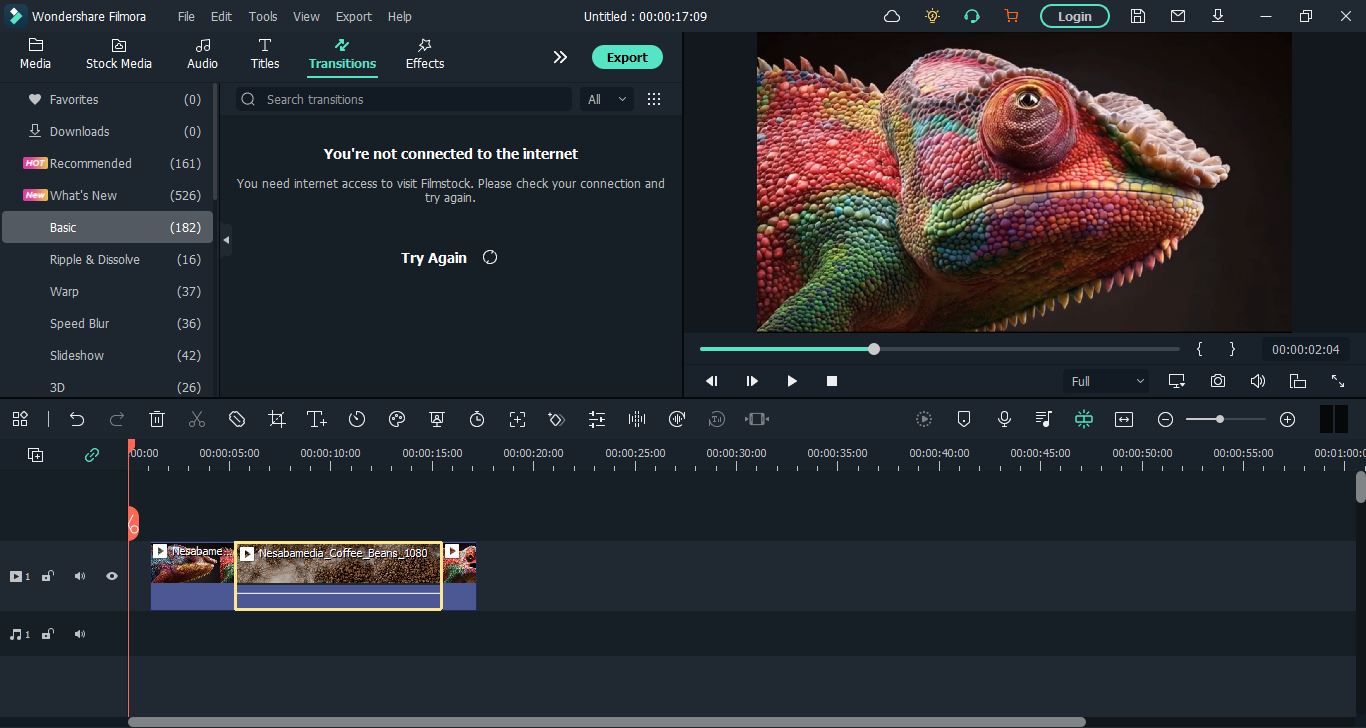
Task: Open the Speed tool icon
Action: click(357, 420)
